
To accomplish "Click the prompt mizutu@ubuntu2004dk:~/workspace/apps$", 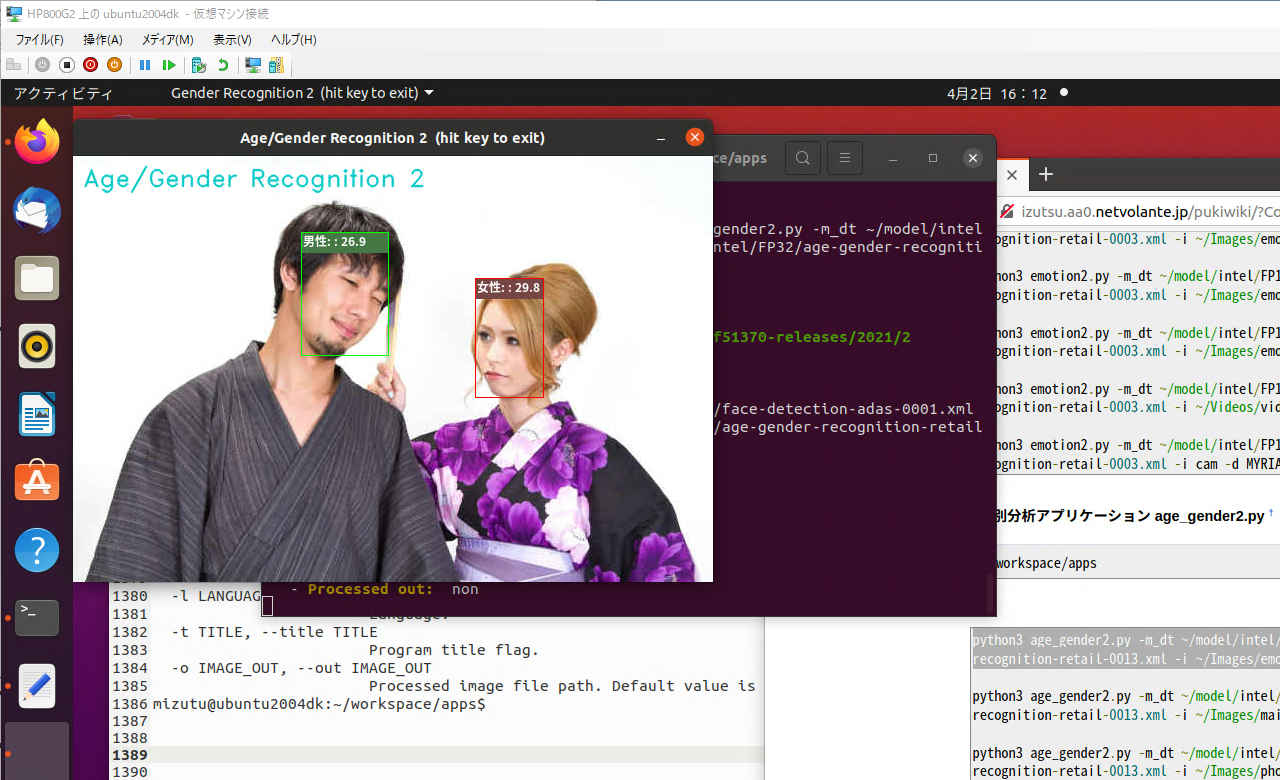I will (x=319, y=704).
